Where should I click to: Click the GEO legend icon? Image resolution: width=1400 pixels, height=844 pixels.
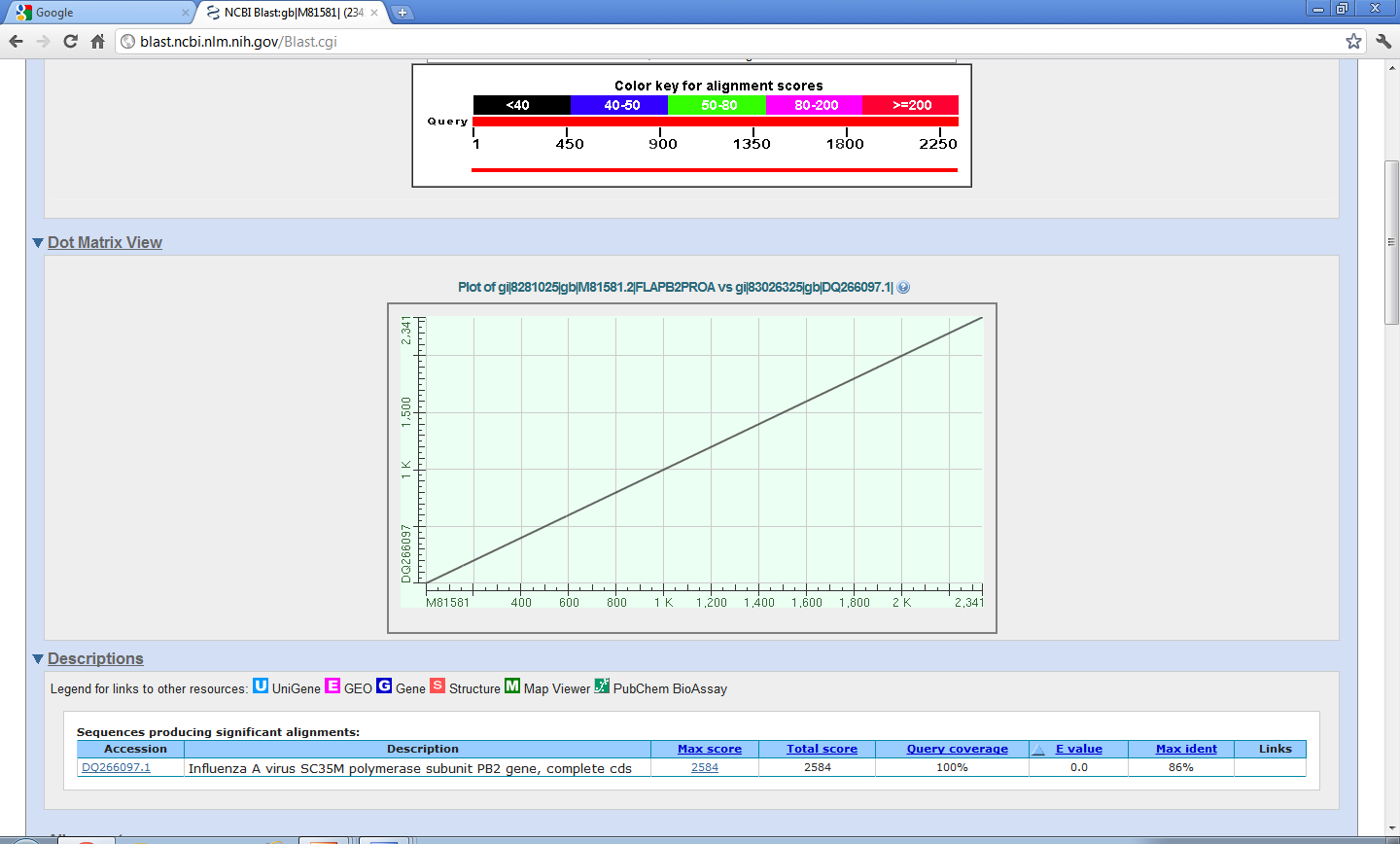[x=332, y=686]
